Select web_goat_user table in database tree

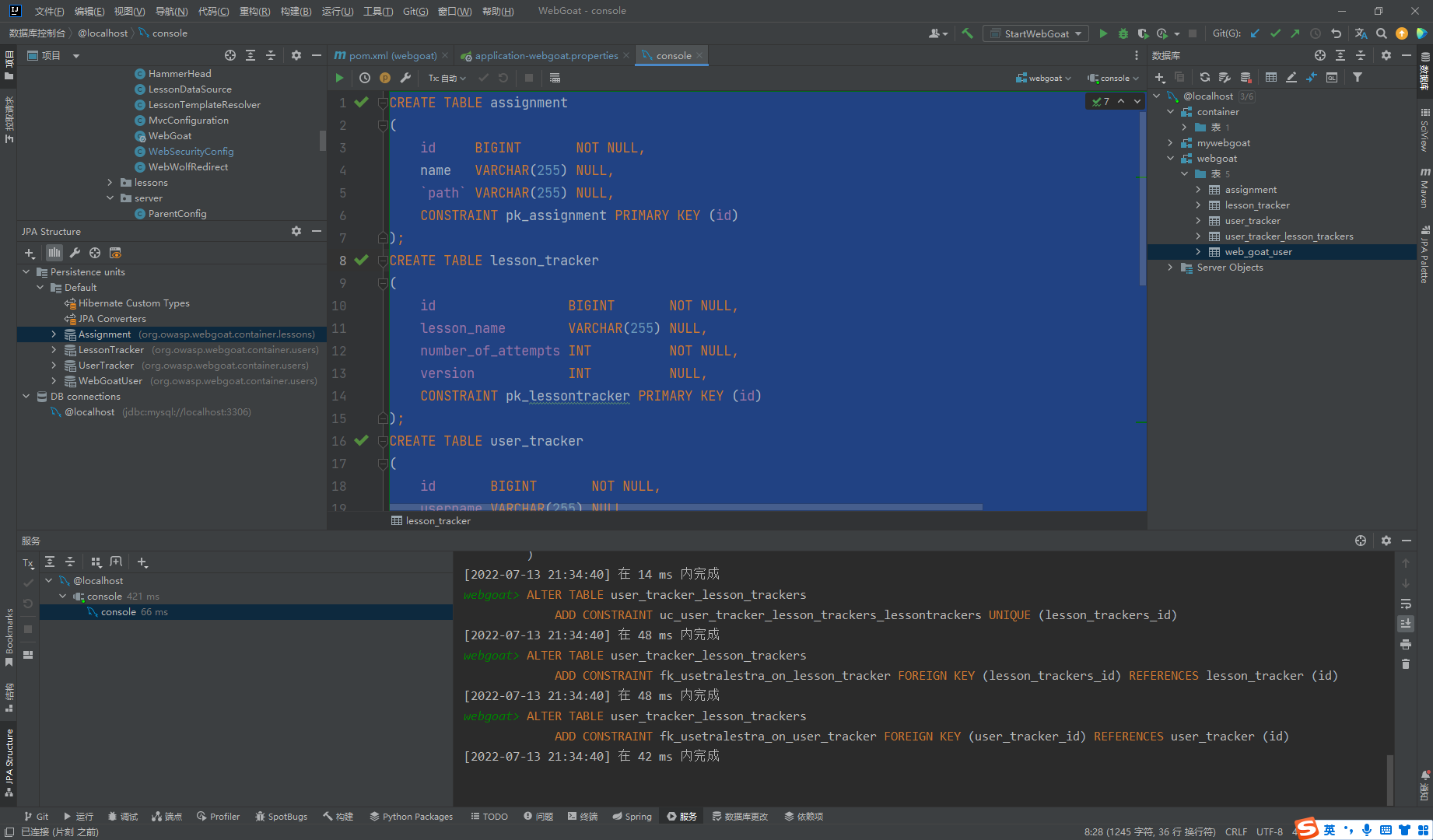pyautogui.click(x=1257, y=252)
